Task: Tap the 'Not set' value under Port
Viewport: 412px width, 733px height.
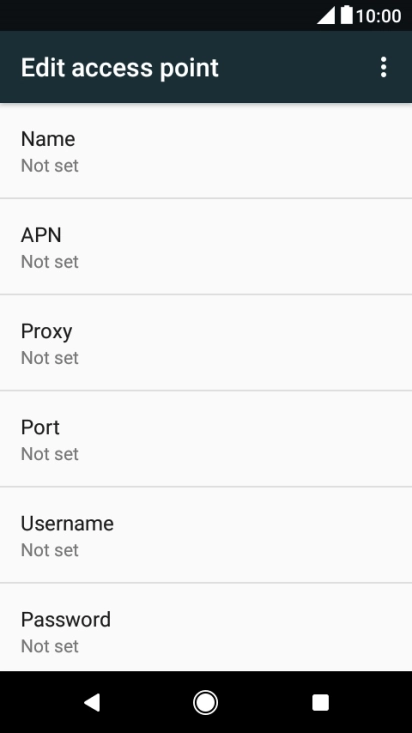Action: pos(50,454)
